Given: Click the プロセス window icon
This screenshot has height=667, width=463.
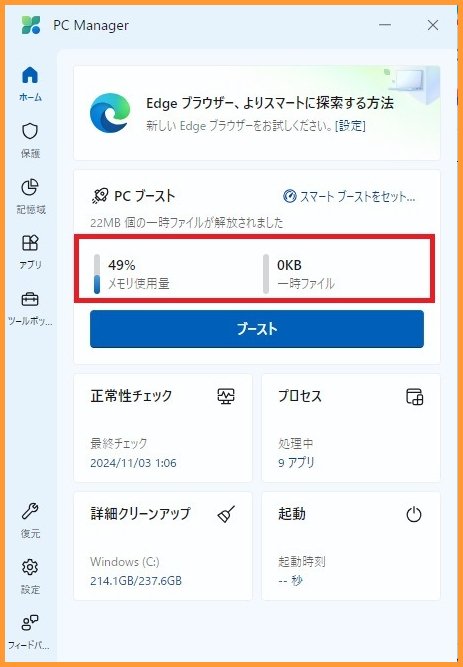Looking at the screenshot, I should coord(414,396).
